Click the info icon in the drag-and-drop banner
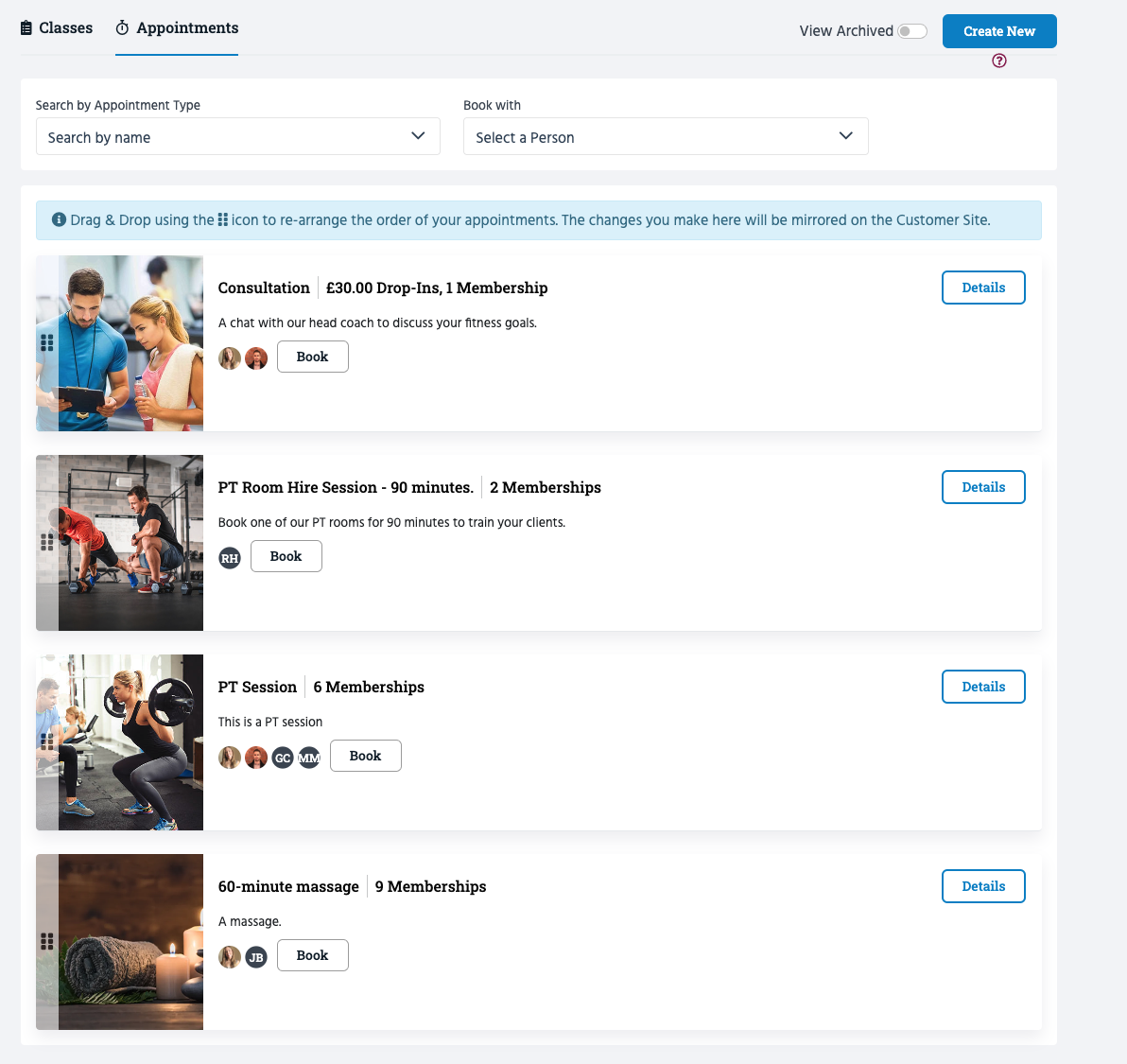Viewport: 1127px width, 1064px height. point(58,219)
